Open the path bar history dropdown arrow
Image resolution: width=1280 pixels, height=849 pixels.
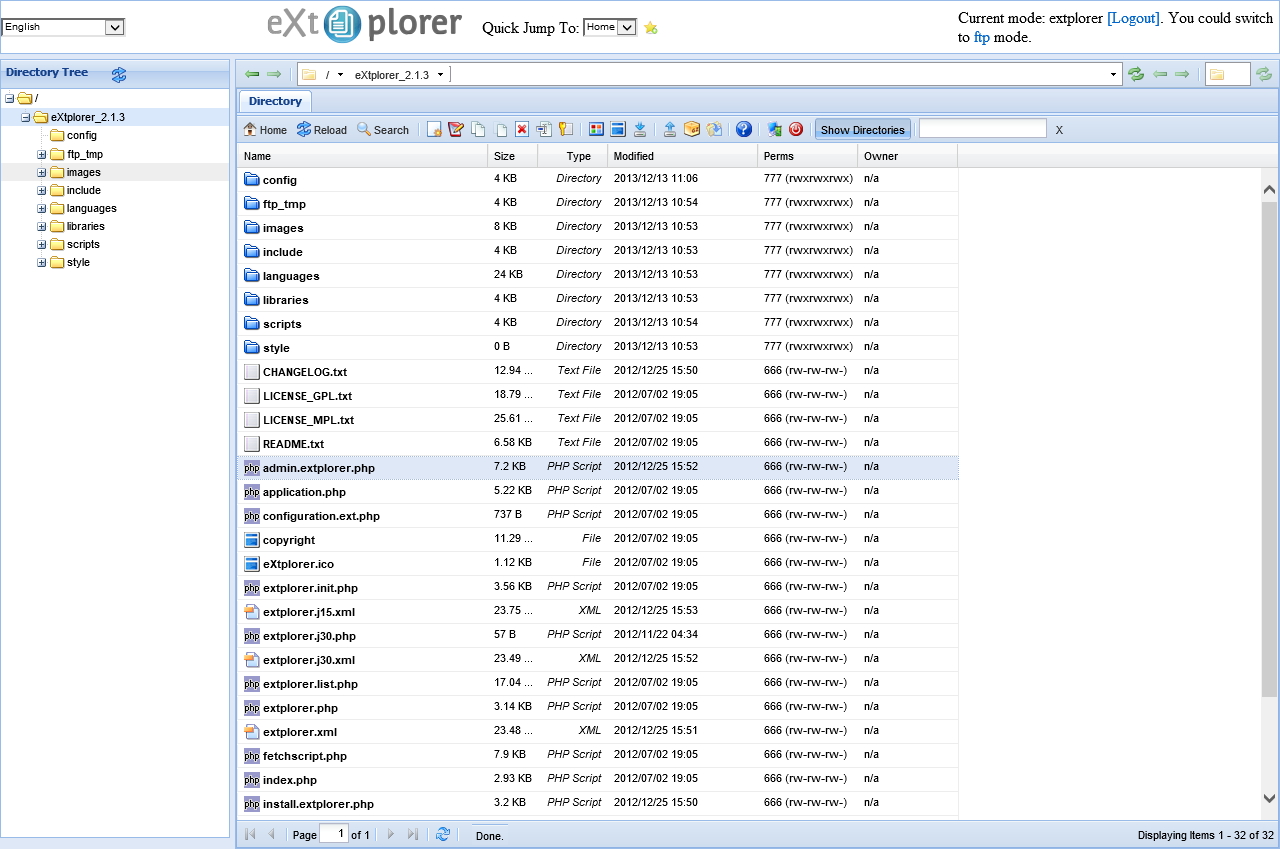tap(1114, 75)
